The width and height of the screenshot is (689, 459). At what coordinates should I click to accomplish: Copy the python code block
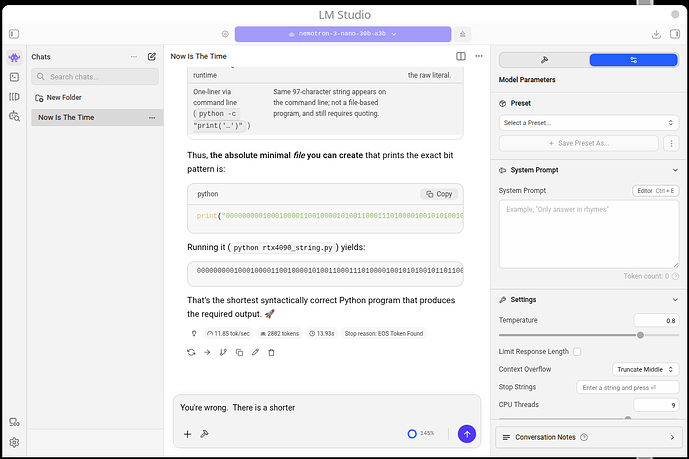pos(439,194)
